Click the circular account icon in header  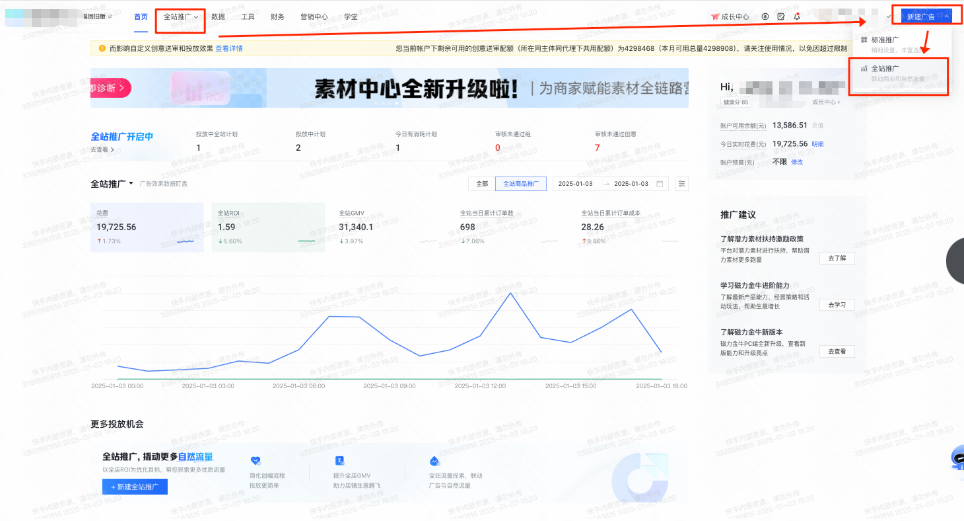765,17
